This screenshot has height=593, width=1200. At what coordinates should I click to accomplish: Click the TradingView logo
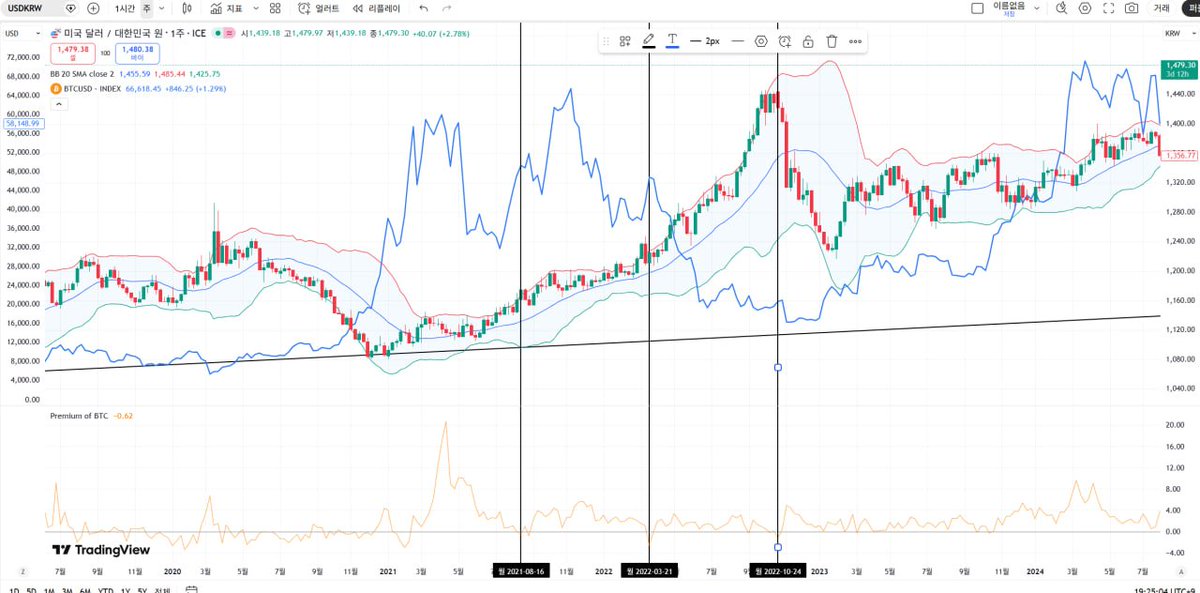pyautogui.click(x=100, y=550)
